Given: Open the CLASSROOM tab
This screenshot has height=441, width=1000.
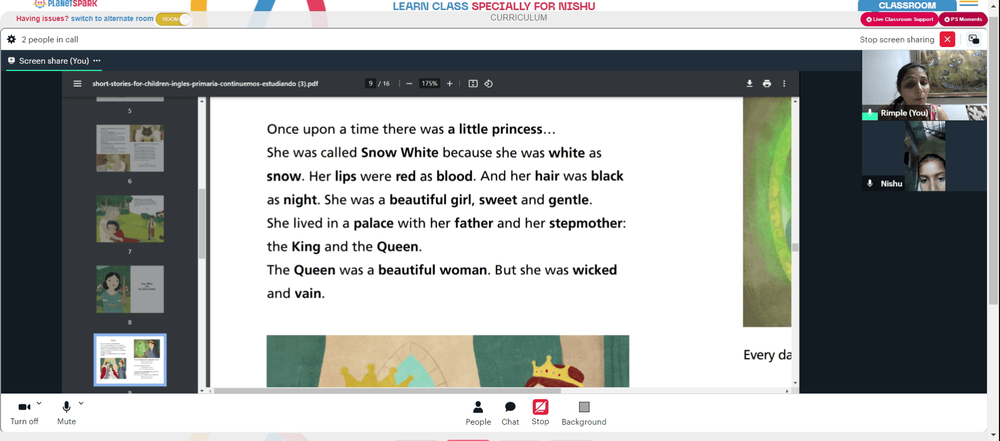Looking at the screenshot, I should (x=907, y=5).
